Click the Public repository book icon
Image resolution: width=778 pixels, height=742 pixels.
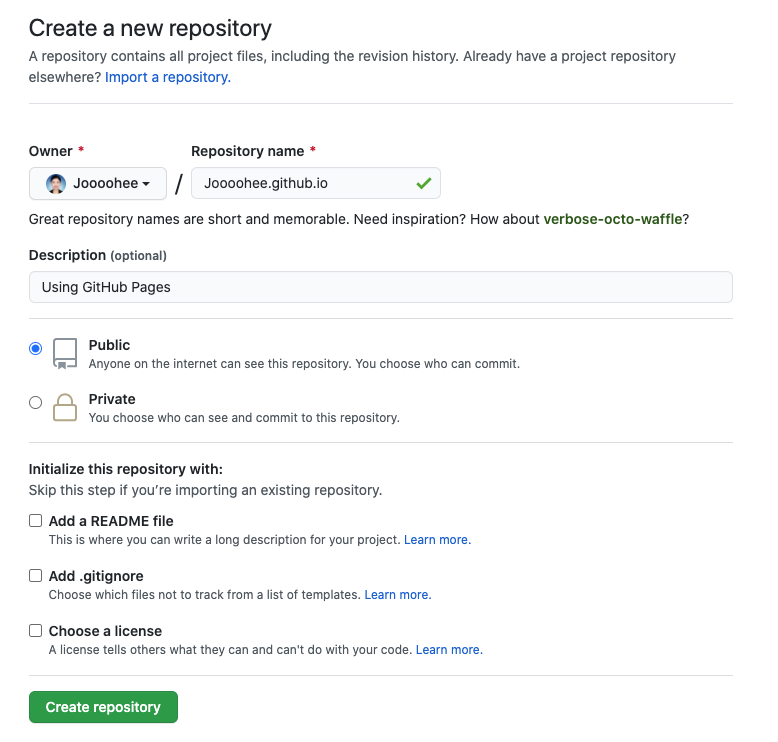[65, 353]
